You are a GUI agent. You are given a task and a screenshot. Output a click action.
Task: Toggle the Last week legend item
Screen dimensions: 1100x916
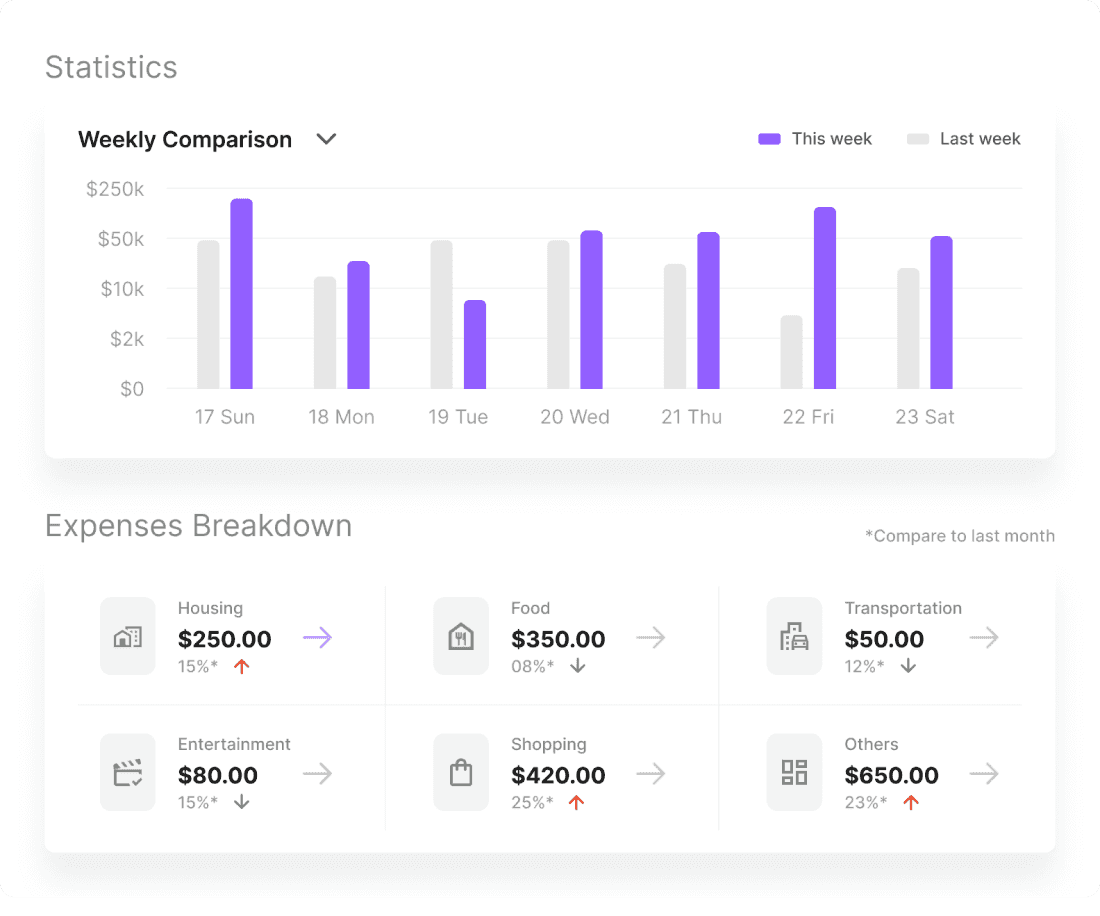click(x=963, y=138)
